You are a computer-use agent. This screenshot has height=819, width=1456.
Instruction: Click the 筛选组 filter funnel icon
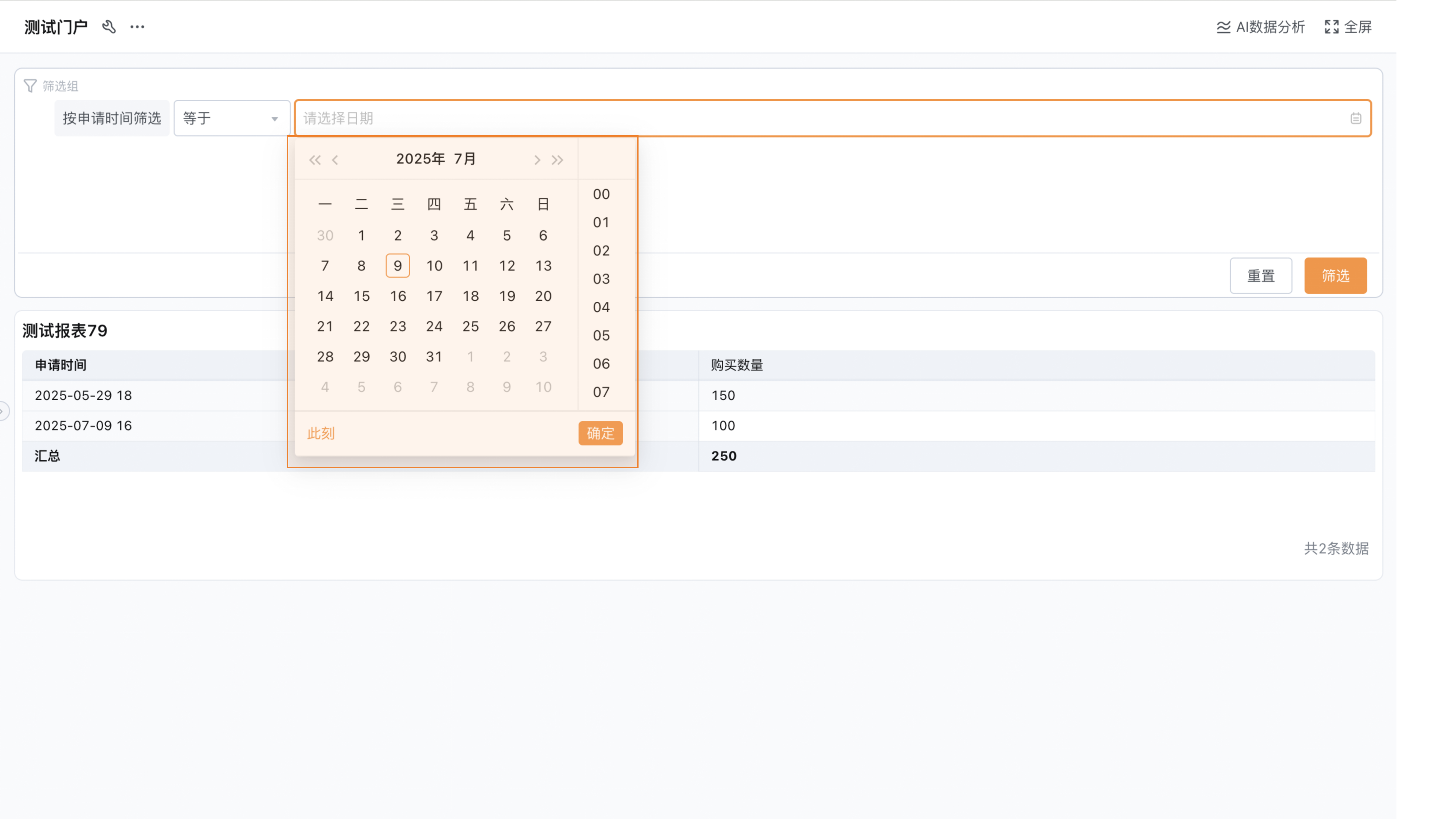click(30, 86)
